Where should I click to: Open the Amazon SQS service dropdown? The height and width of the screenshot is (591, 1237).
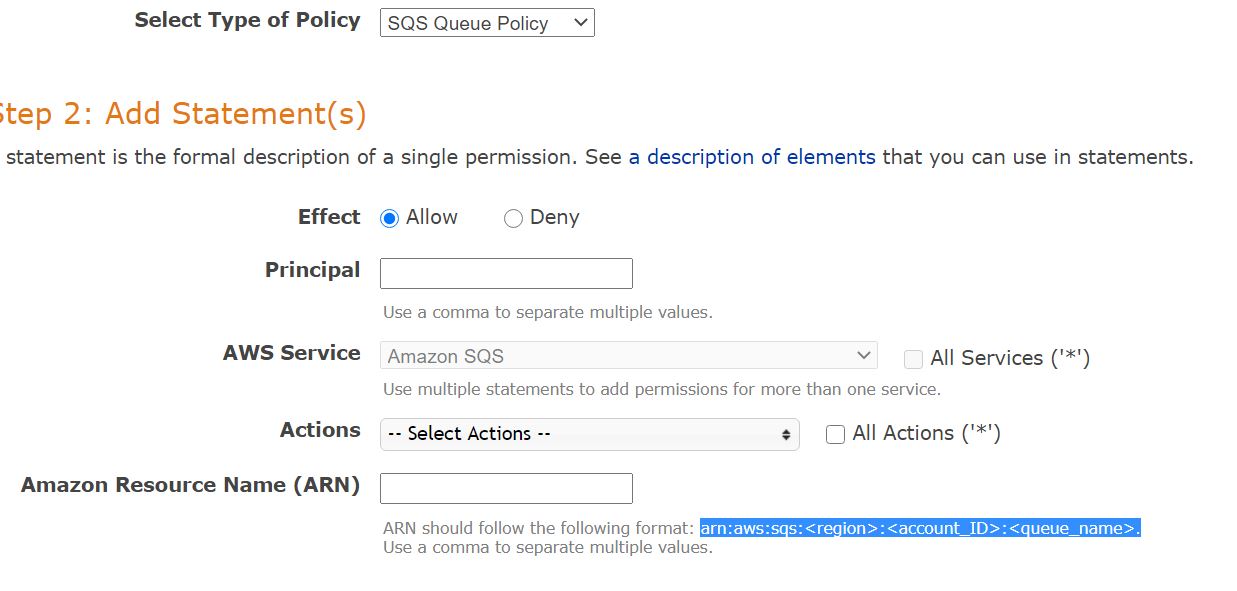(x=628, y=356)
